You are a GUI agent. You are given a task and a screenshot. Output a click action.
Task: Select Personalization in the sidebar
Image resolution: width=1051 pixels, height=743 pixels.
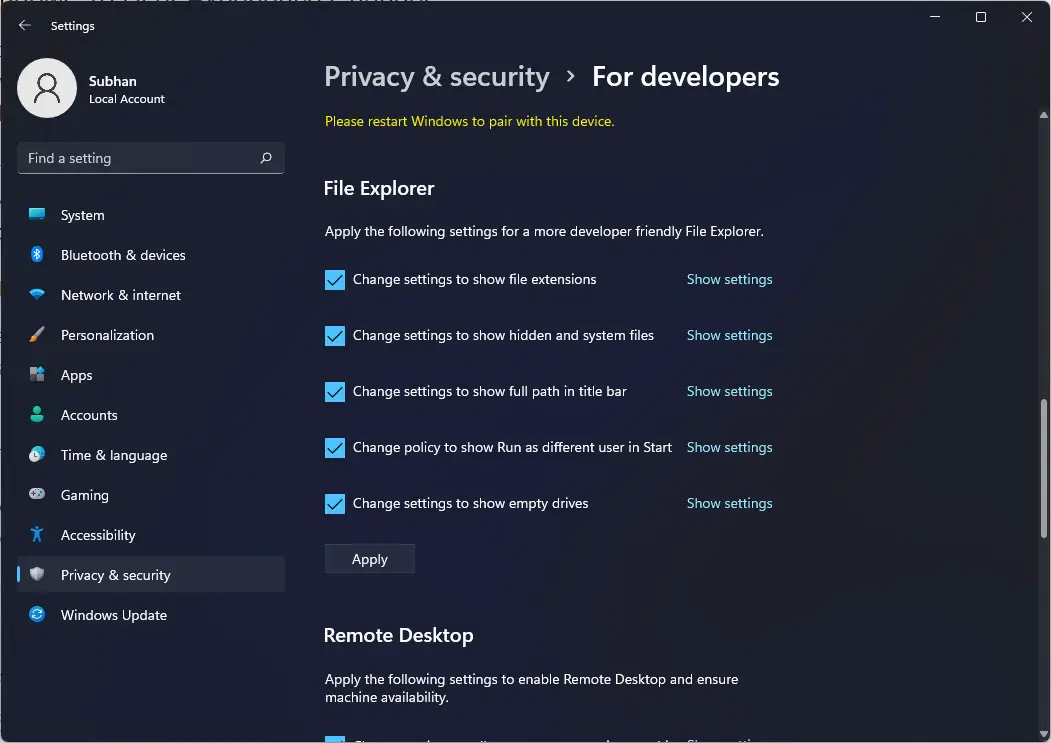tap(151, 335)
